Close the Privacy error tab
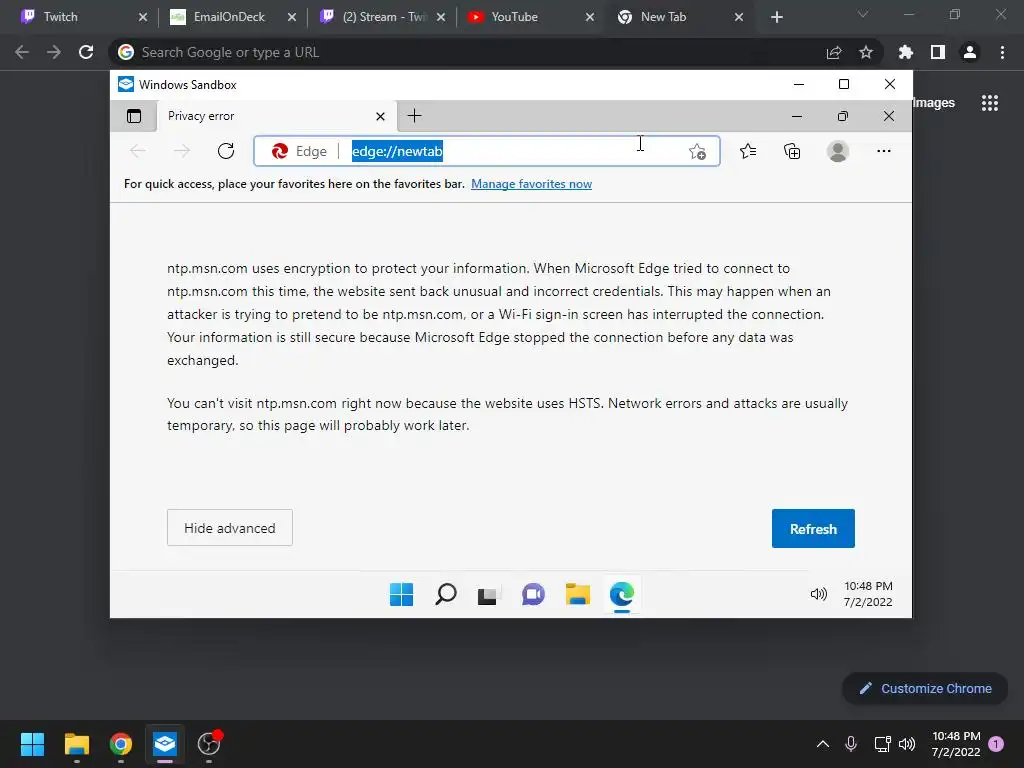Screen dimensions: 1024x768 tap(380, 116)
